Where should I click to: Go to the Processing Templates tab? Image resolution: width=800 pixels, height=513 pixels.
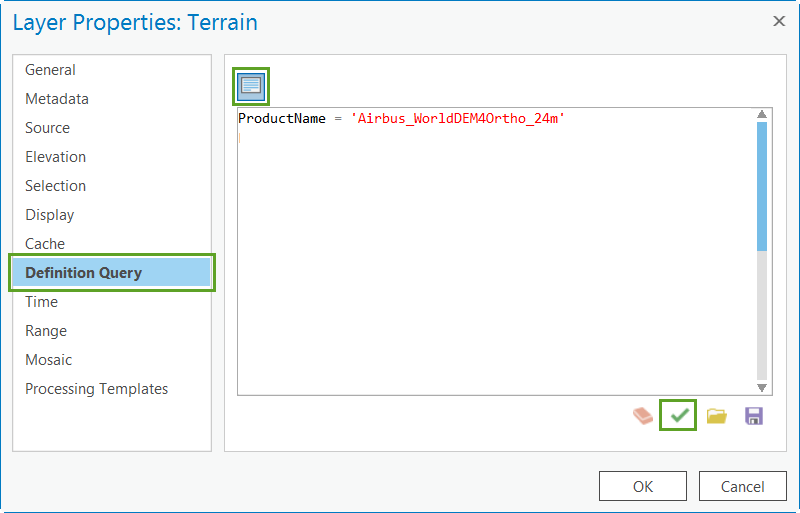coord(112,389)
